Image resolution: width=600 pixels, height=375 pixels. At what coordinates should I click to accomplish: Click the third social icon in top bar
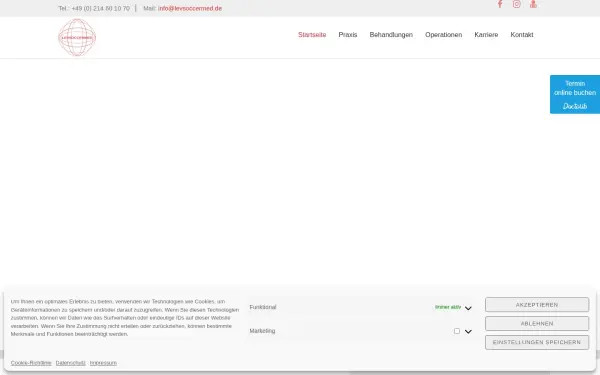coord(533,4)
